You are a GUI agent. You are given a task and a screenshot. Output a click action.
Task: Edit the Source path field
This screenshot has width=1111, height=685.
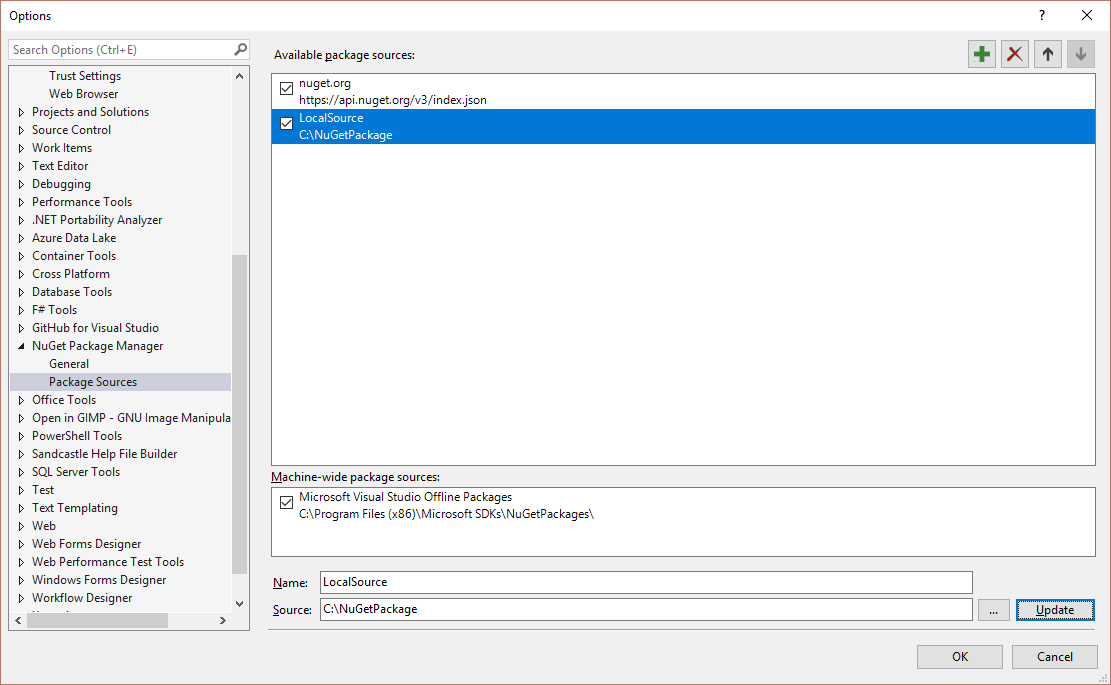point(645,609)
